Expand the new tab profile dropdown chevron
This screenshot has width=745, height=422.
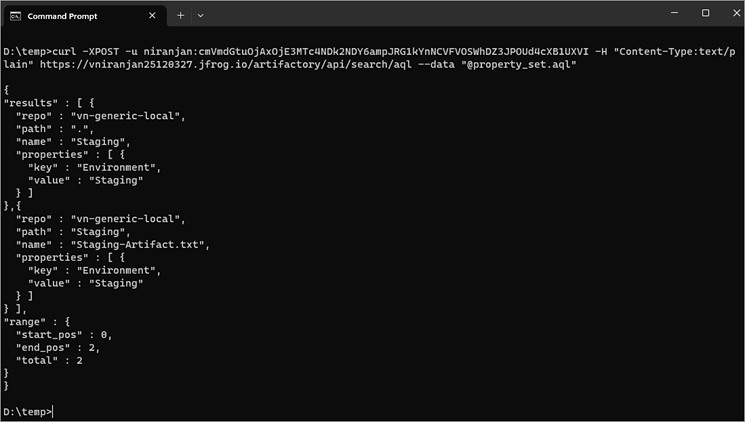coord(200,16)
